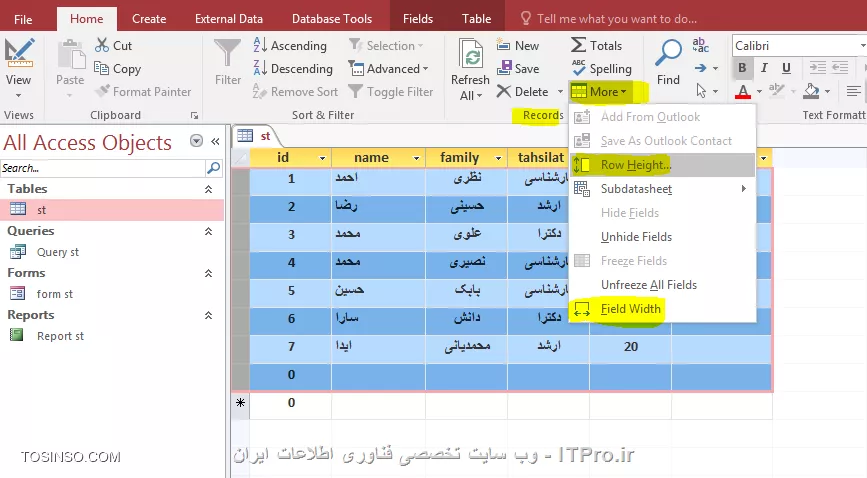Click the Filter funnel icon
The height and width of the screenshot is (478, 867).
[228, 54]
